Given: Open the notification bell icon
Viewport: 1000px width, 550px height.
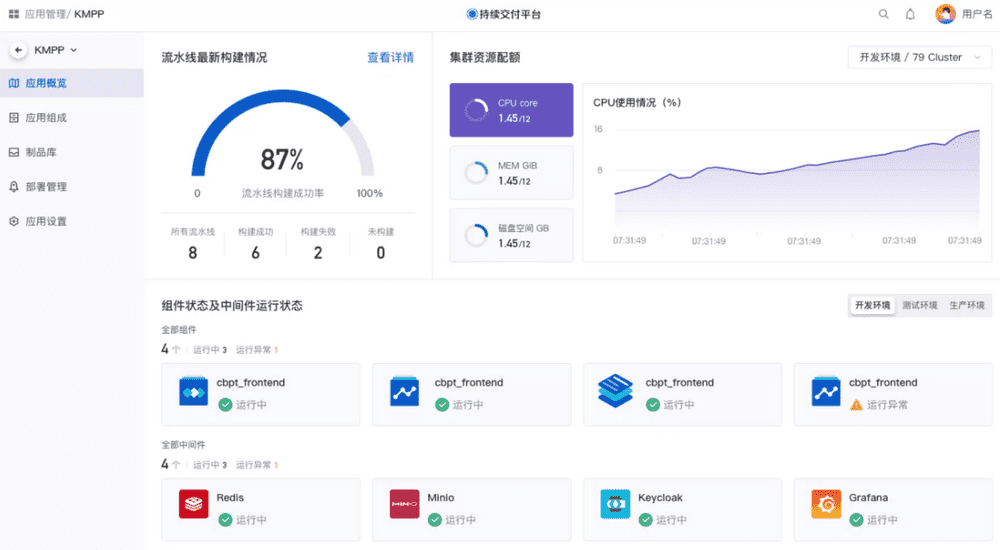Looking at the screenshot, I should pos(910,14).
